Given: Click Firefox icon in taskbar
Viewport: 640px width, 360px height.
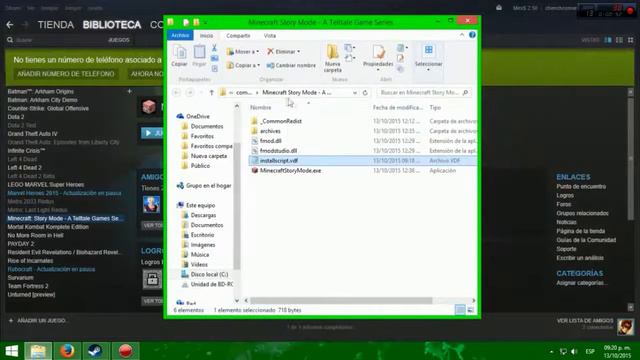Looking at the screenshot, I should (67, 351).
